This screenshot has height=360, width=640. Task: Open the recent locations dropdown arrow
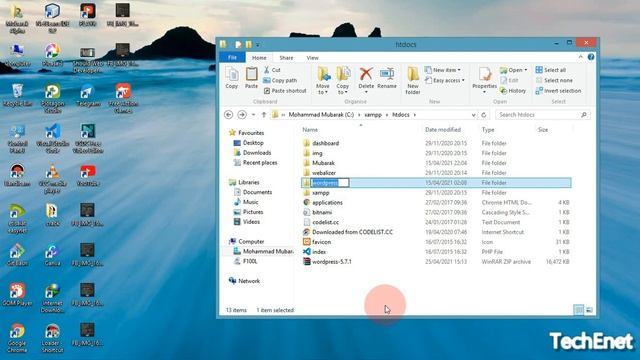(x=253, y=115)
